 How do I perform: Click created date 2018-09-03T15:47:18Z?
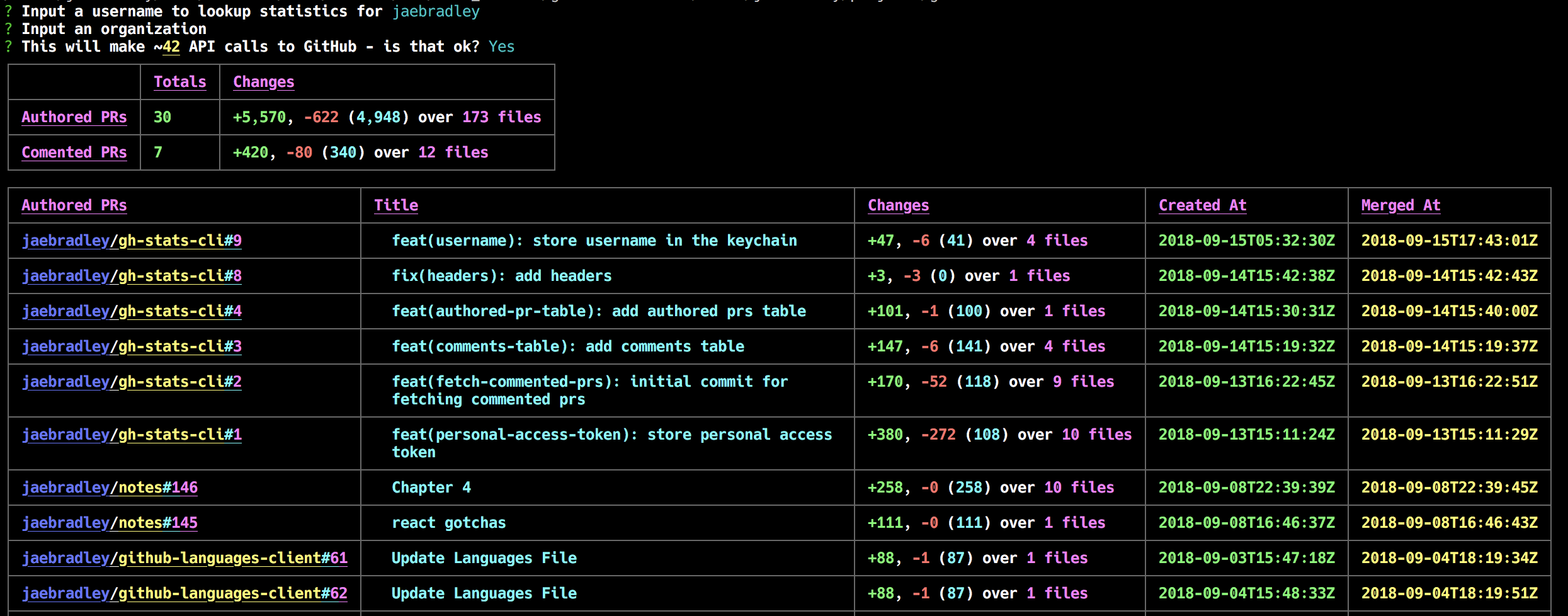1247,558
